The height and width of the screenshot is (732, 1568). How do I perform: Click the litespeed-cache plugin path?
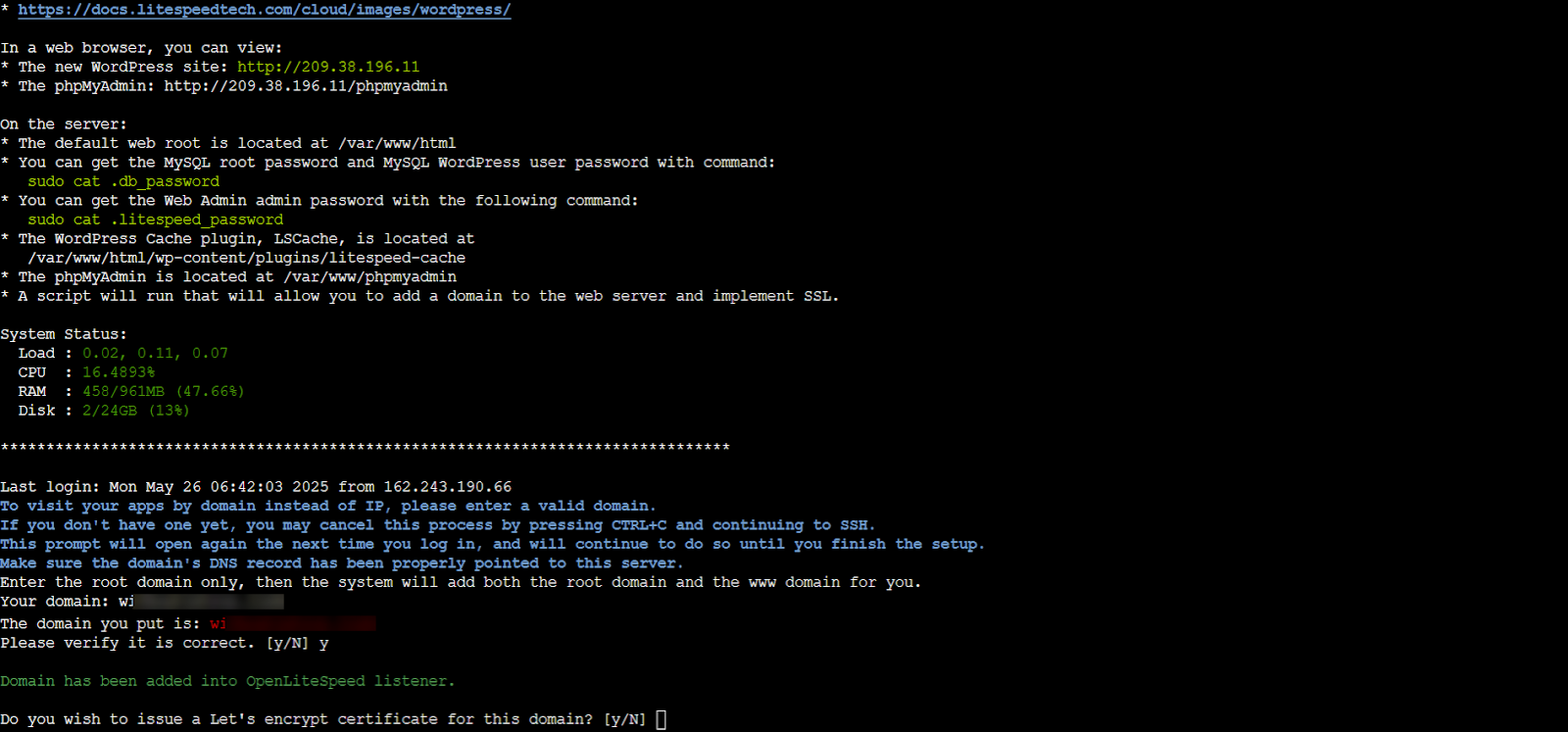(247, 258)
